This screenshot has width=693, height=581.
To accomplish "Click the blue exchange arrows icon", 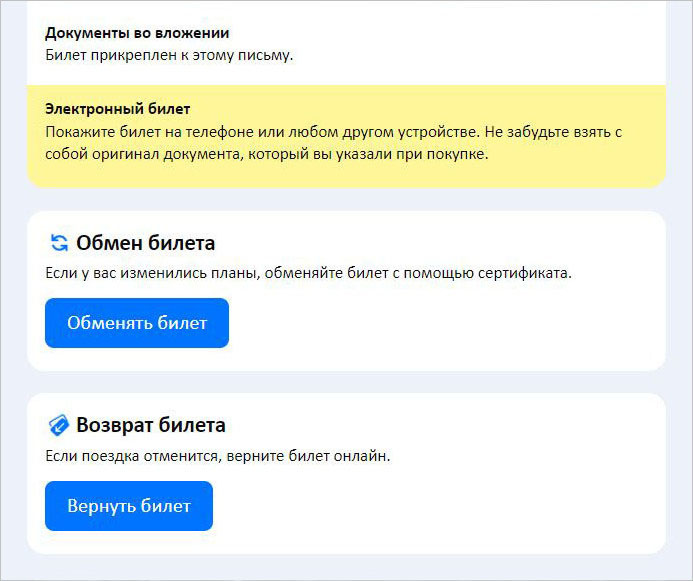I will pyautogui.click(x=58, y=243).
